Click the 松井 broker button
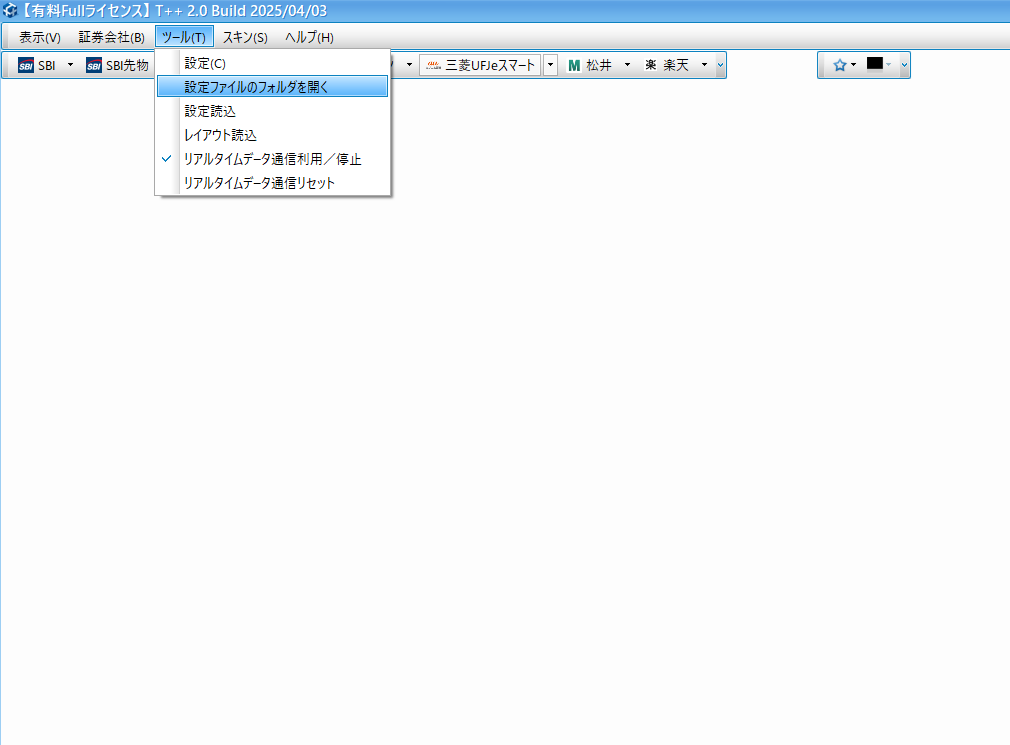The image size is (1010, 745). pos(590,66)
